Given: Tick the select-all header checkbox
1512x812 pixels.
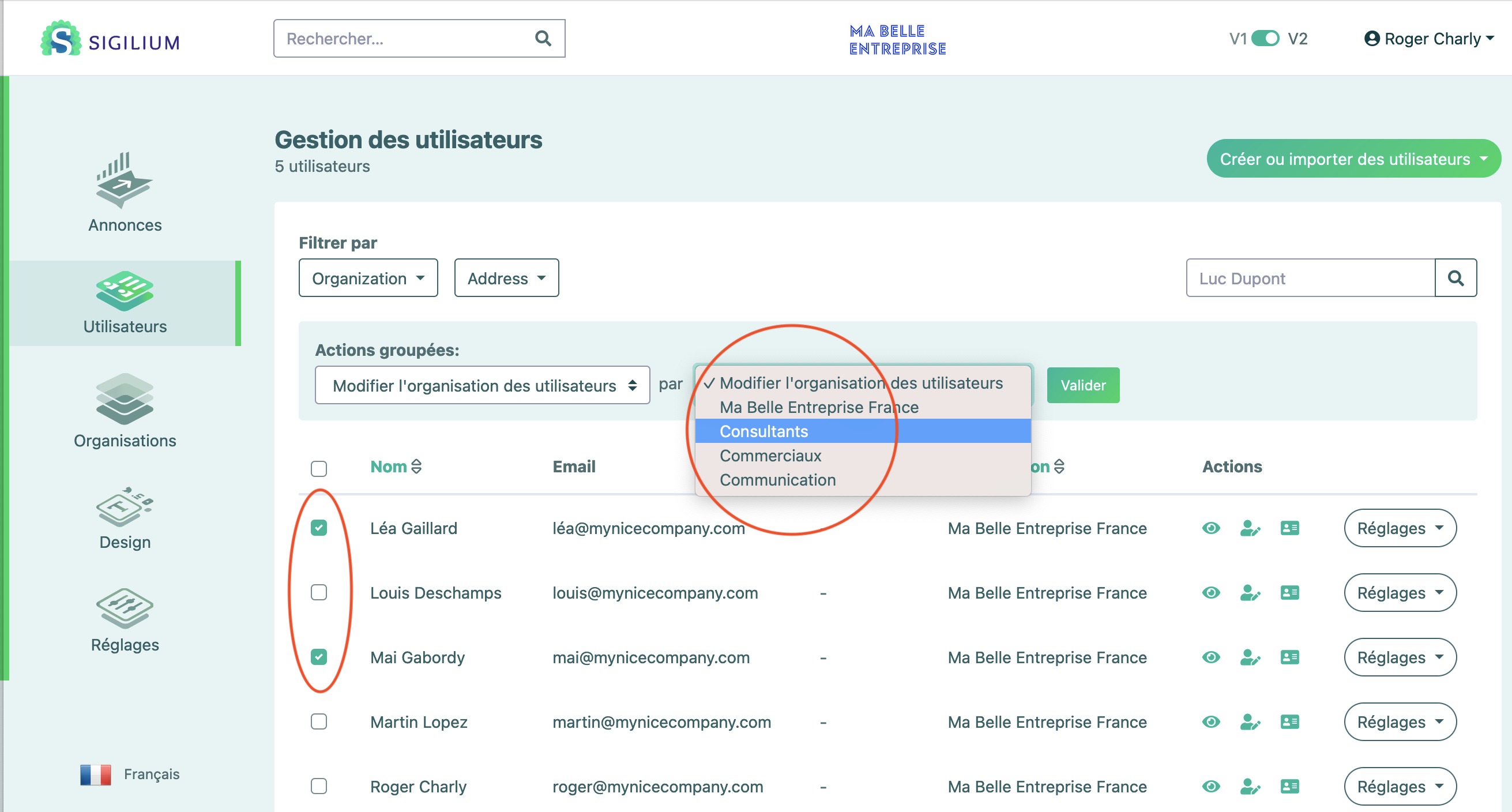Looking at the screenshot, I should pyautogui.click(x=319, y=468).
